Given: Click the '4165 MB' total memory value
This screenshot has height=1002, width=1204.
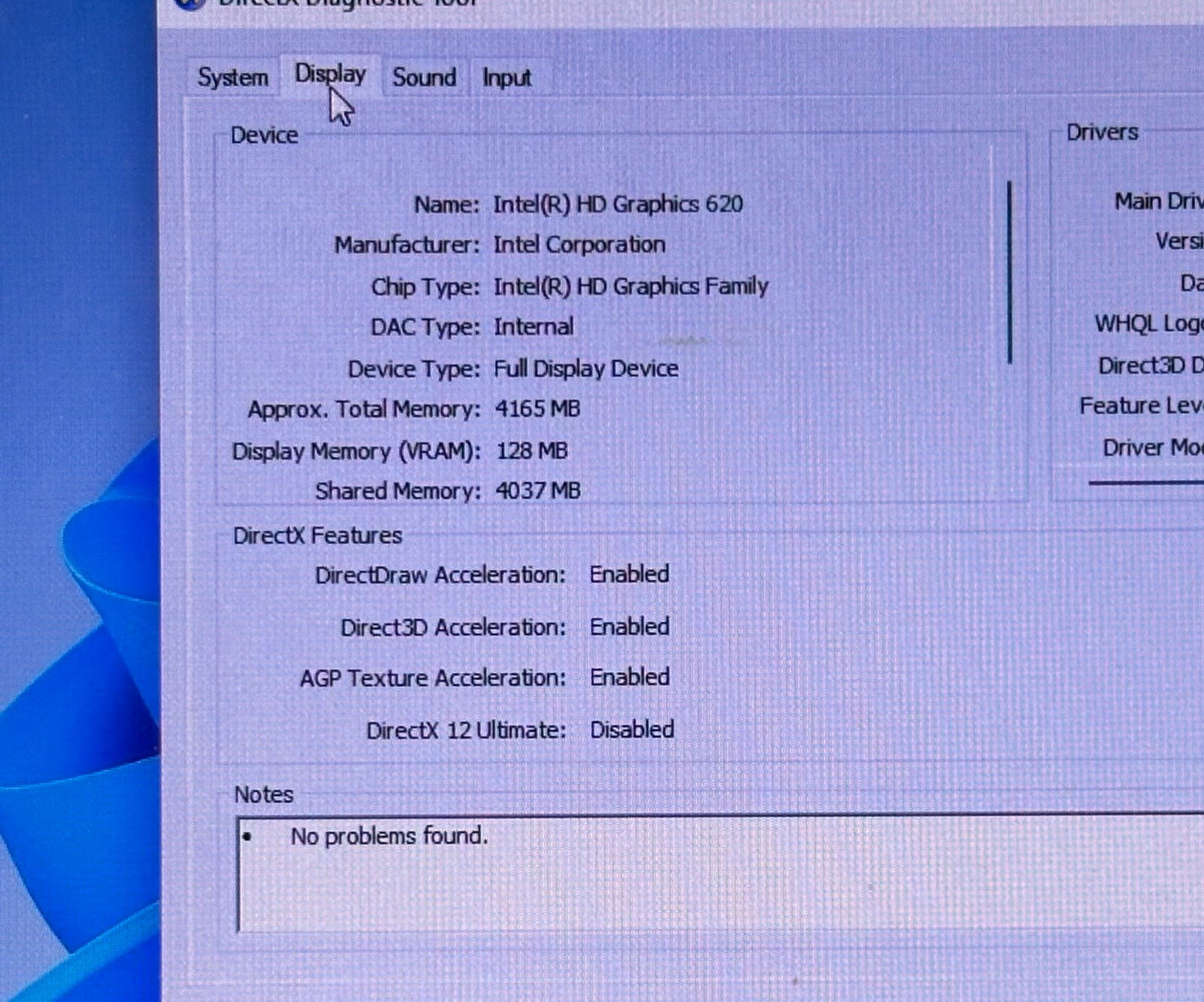Looking at the screenshot, I should point(537,408).
